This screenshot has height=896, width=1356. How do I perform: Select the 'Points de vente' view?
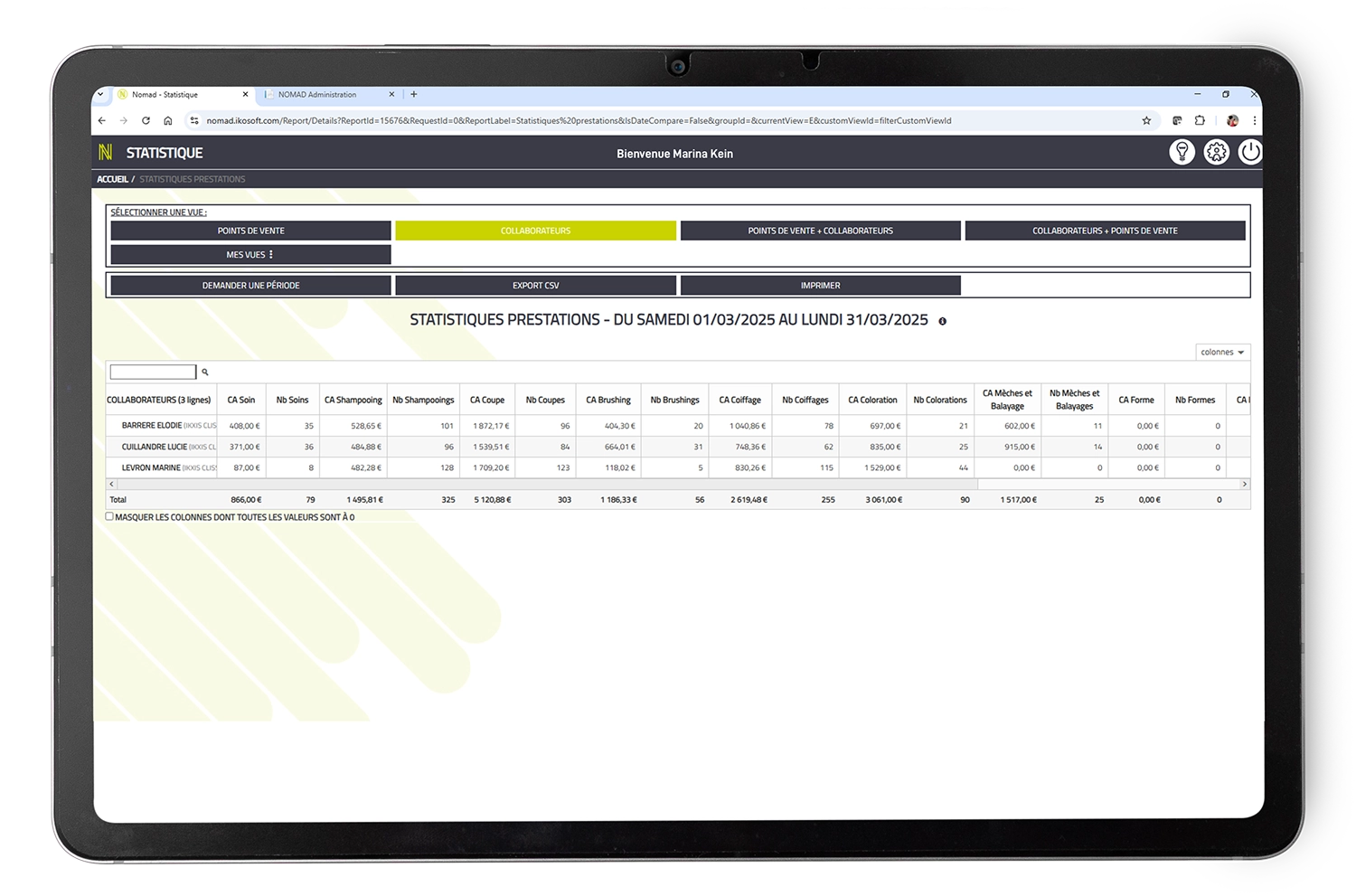point(250,231)
